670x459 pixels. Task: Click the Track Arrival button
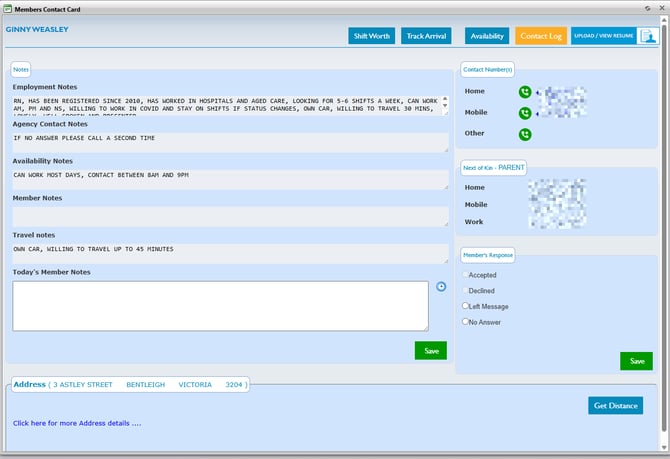pyautogui.click(x=427, y=36)
